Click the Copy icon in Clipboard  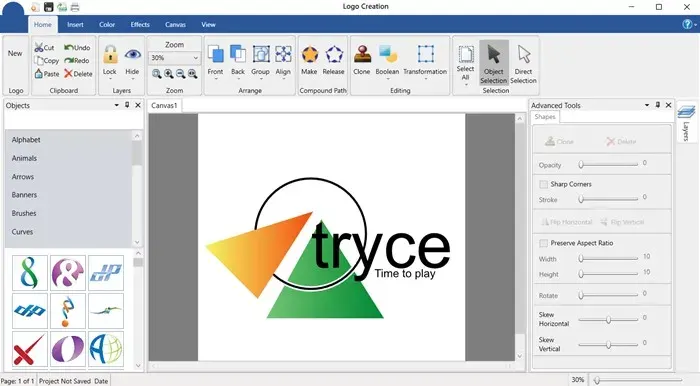(39, 60)
